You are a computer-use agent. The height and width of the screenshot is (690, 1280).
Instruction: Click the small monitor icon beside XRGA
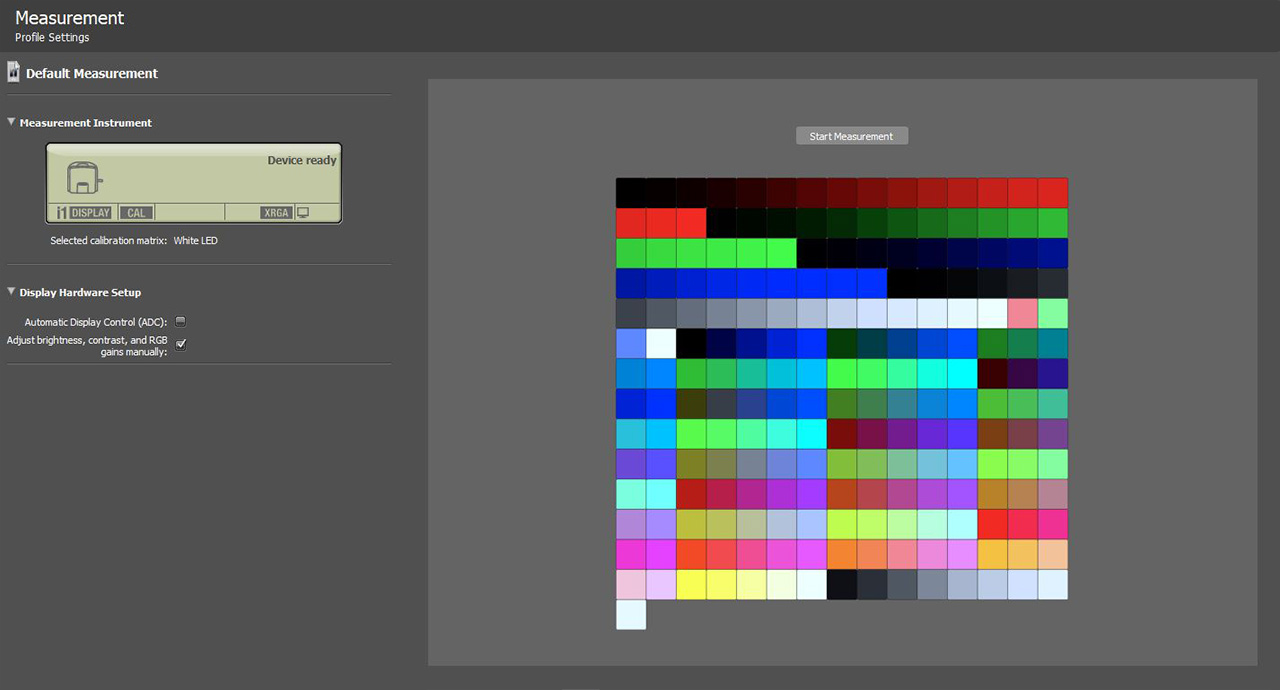click(x=303, y=213)
